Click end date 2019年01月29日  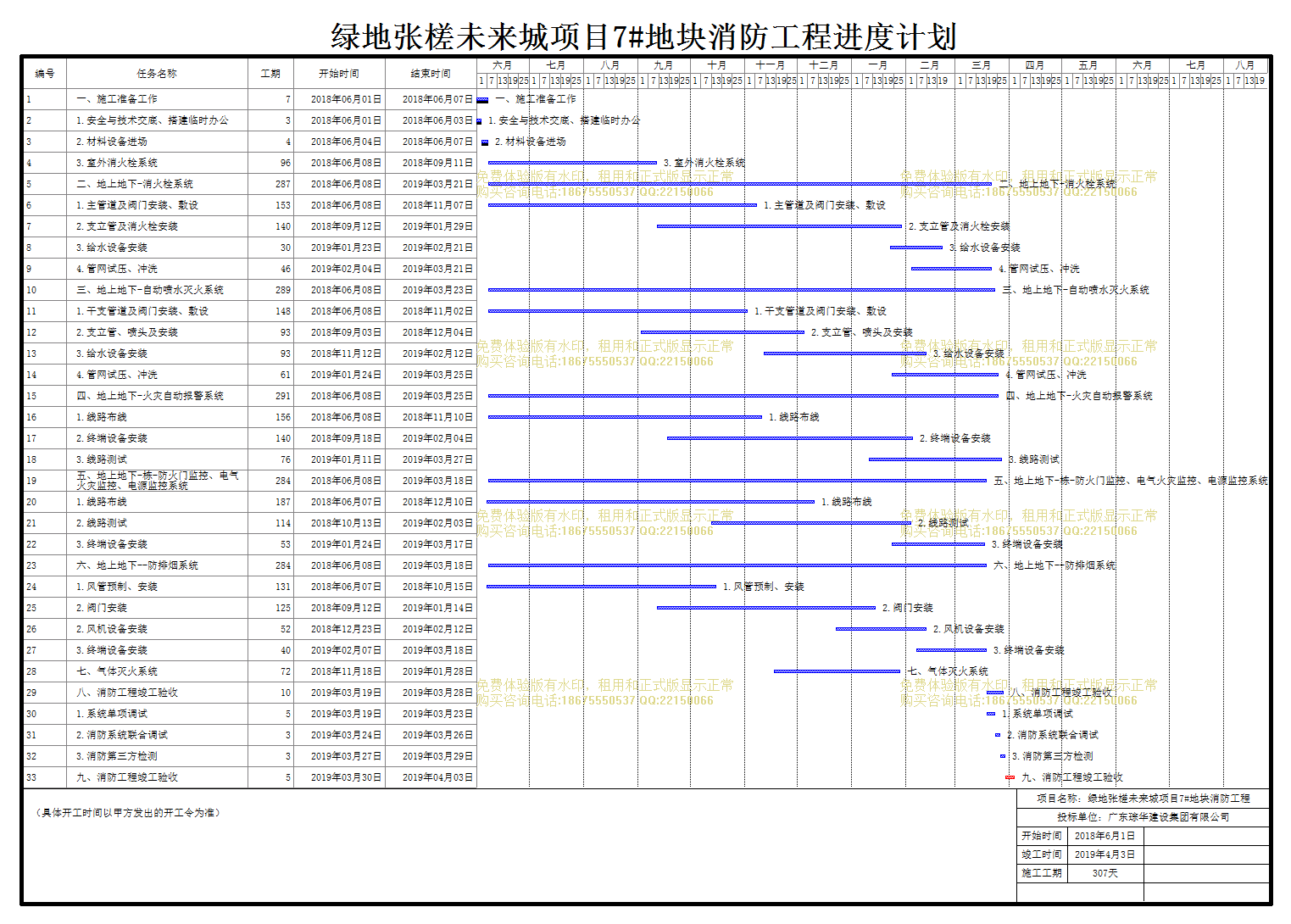coord(437,226)
